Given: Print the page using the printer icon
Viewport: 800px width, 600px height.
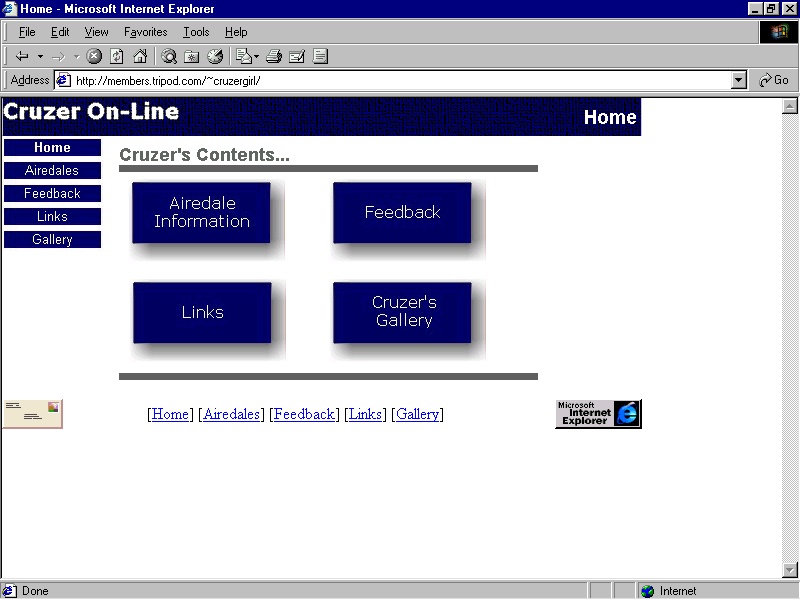Looking at the screenshot, I should [273, 56].
